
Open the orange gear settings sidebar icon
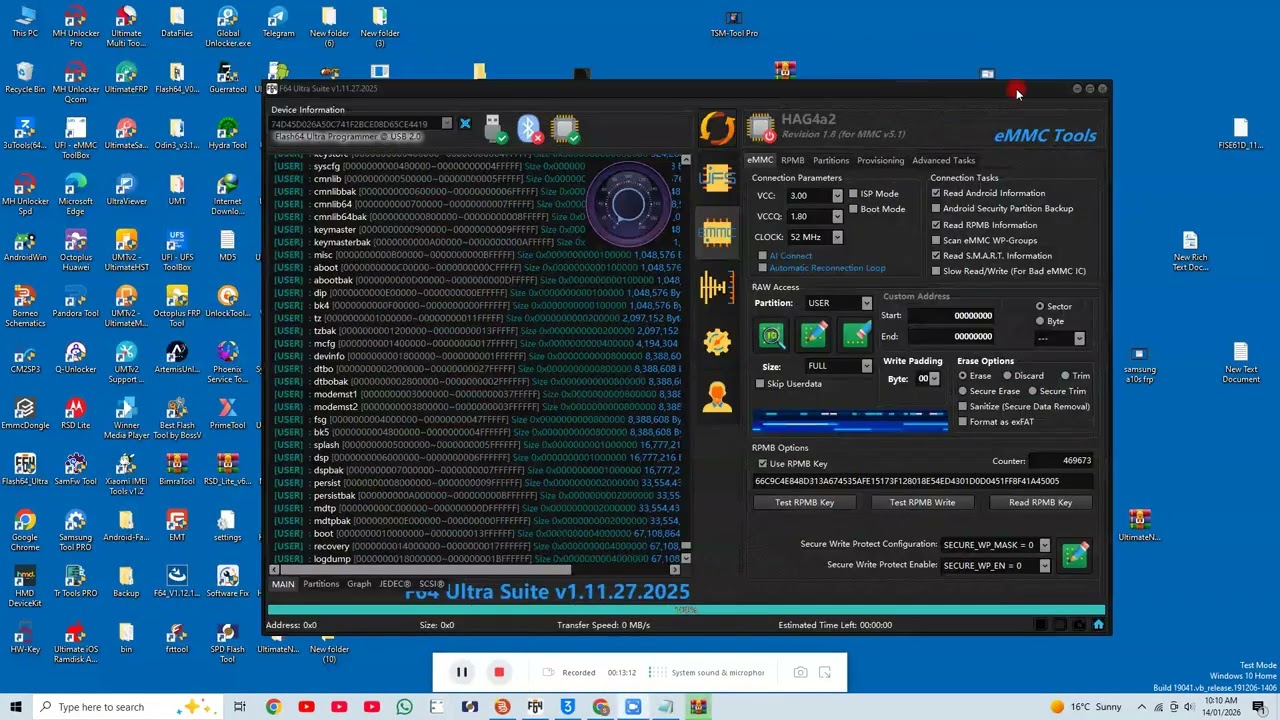717,342
